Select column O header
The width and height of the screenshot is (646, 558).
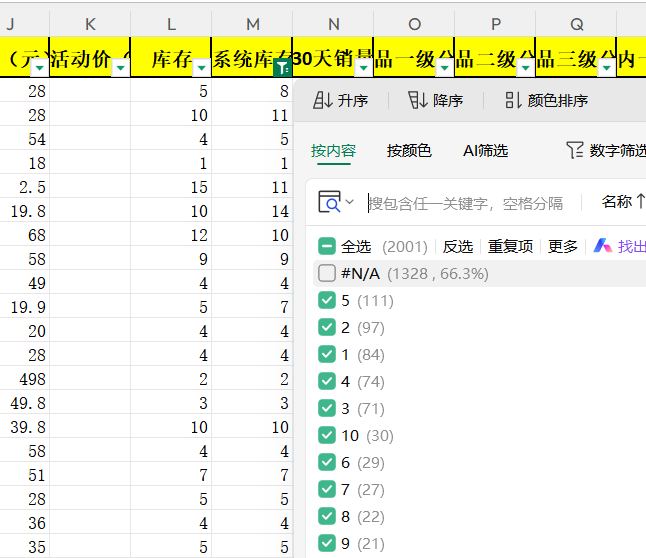pyautogui.click(x=414, y=24)
